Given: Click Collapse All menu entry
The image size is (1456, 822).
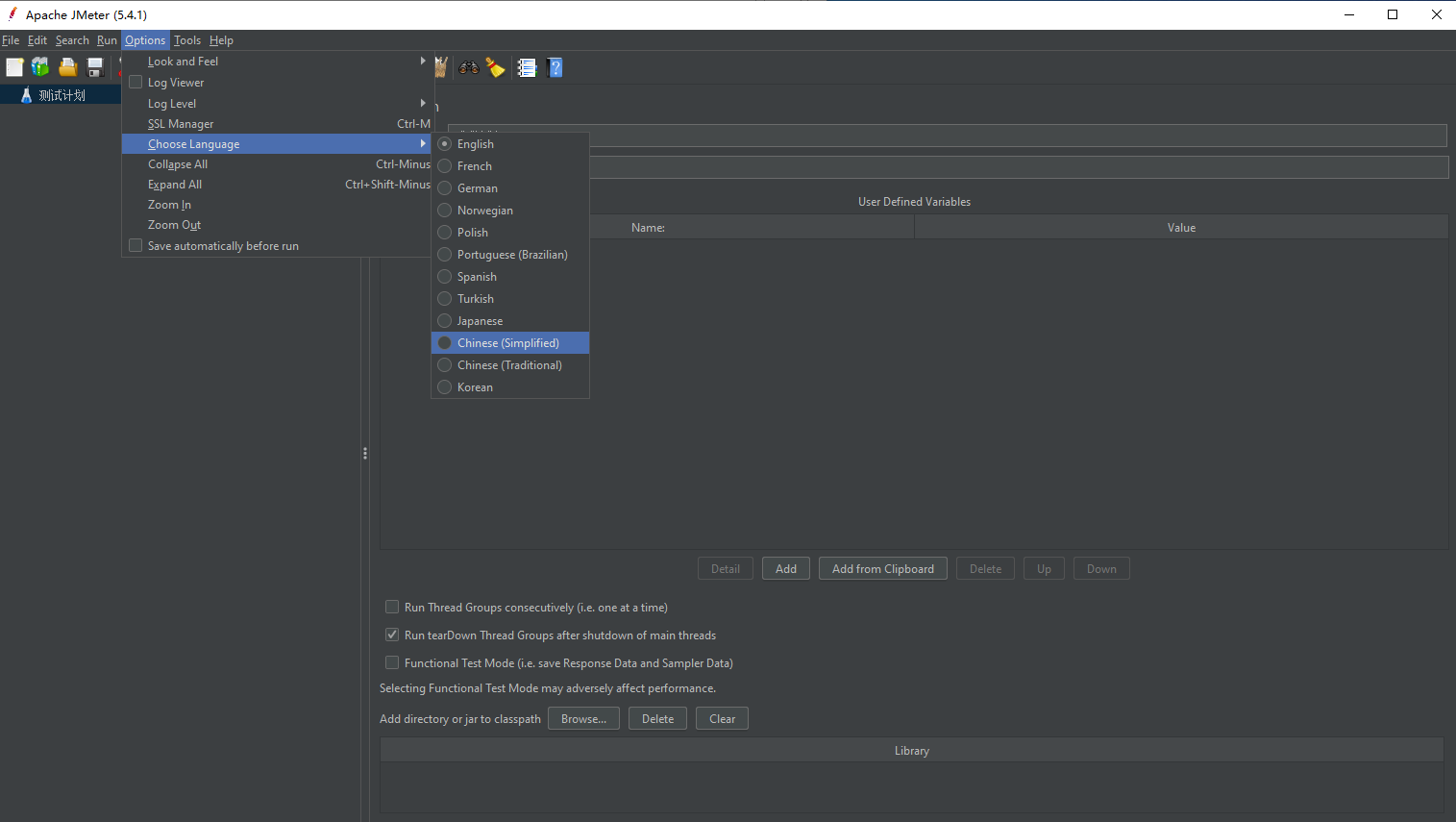Looking at the screenshot, I should pos(277,164).
